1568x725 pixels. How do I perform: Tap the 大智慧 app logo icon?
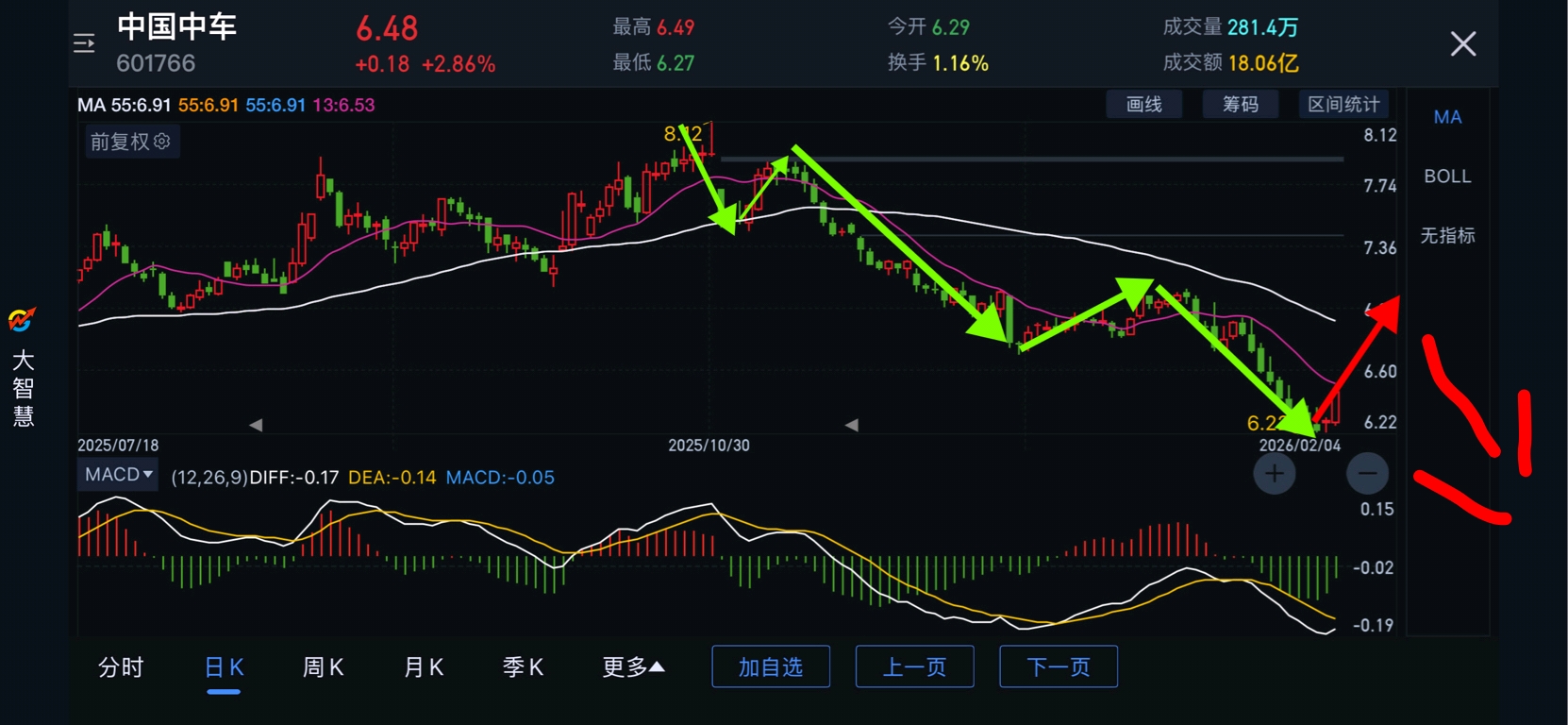(x=22, y=320)
